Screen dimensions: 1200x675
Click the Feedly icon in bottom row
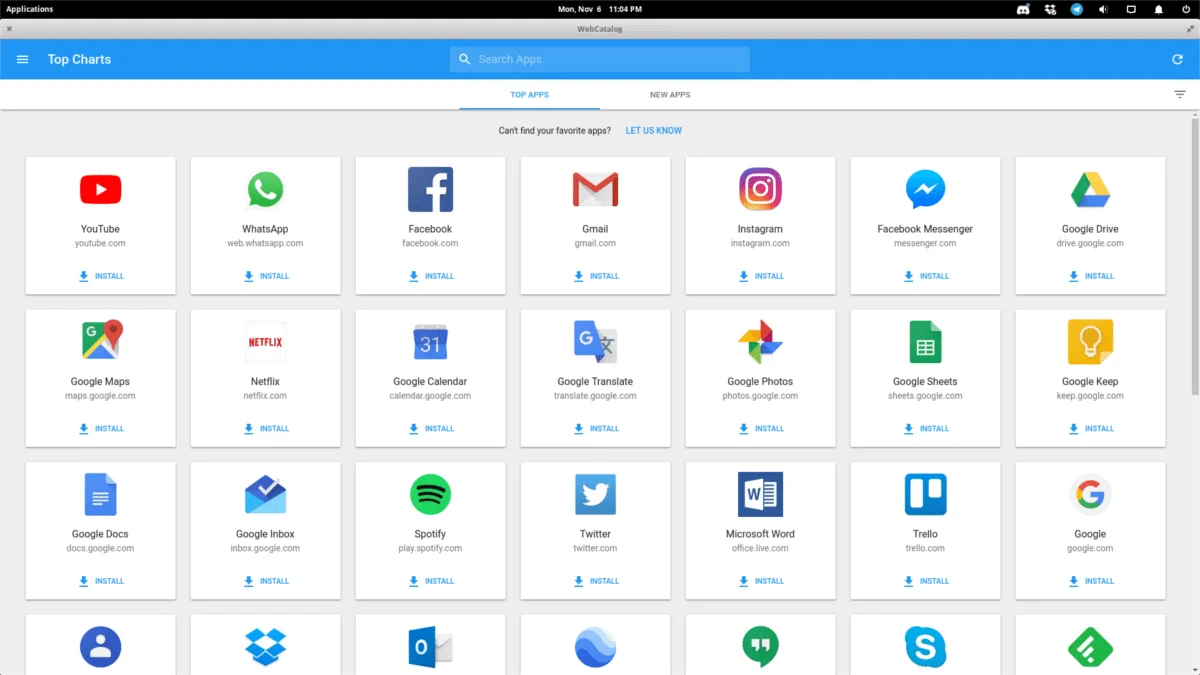pyautogui.click(x=1090, y=647)
